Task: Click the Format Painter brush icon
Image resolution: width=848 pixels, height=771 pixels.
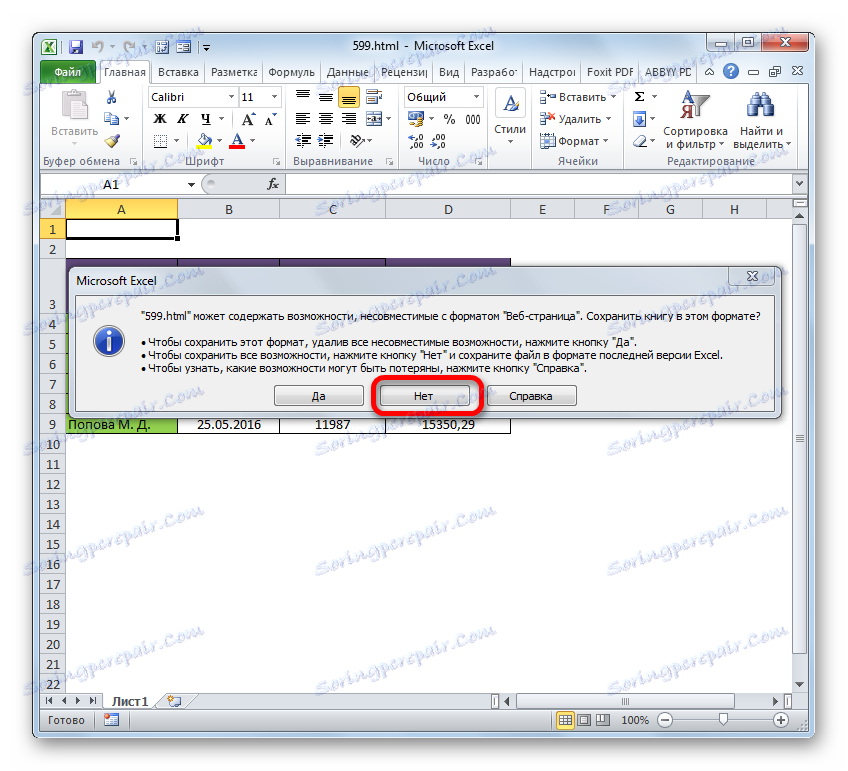Action: point(112,141)
